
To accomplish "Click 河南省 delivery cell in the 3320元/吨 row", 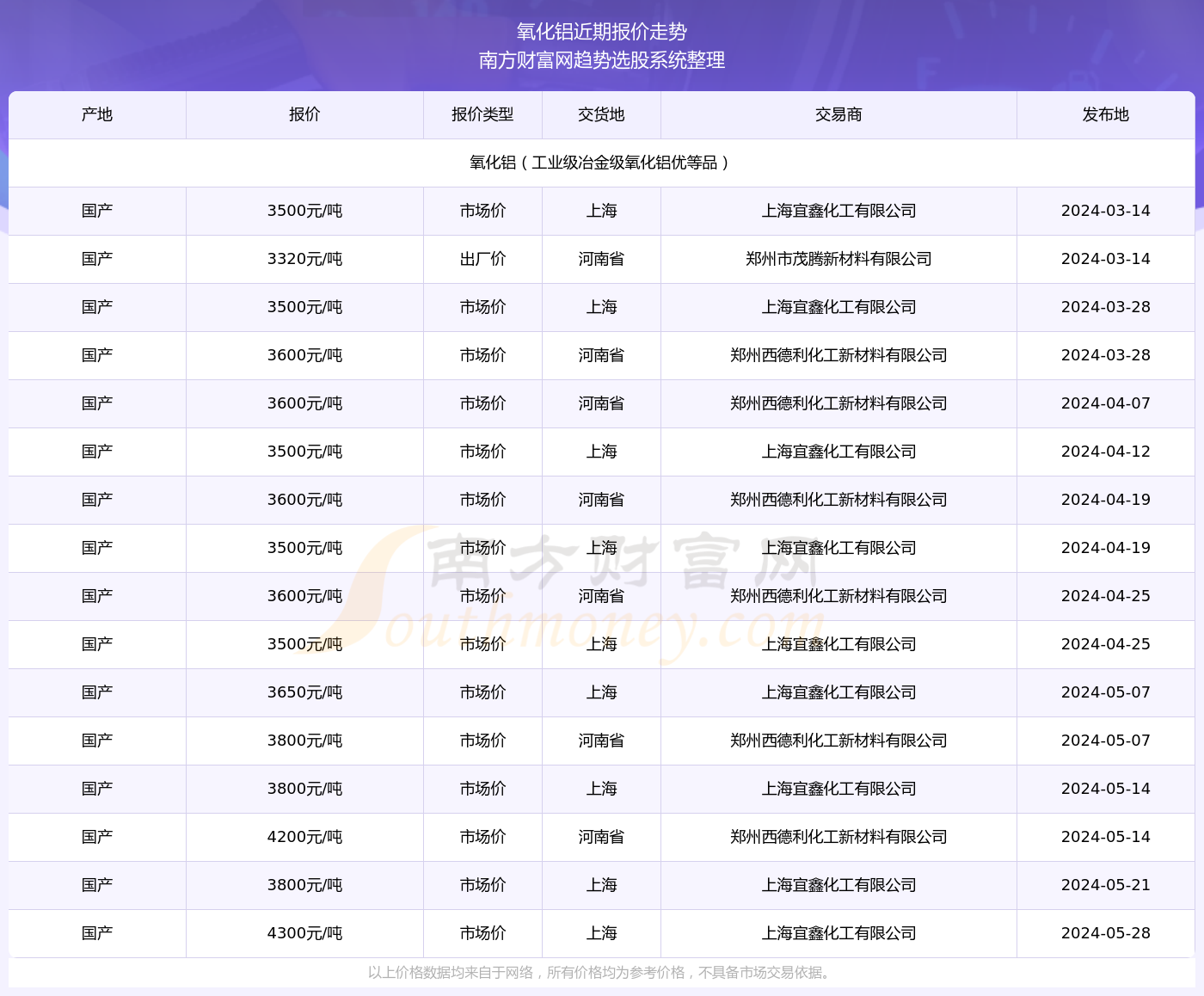I will click(601, 259).
